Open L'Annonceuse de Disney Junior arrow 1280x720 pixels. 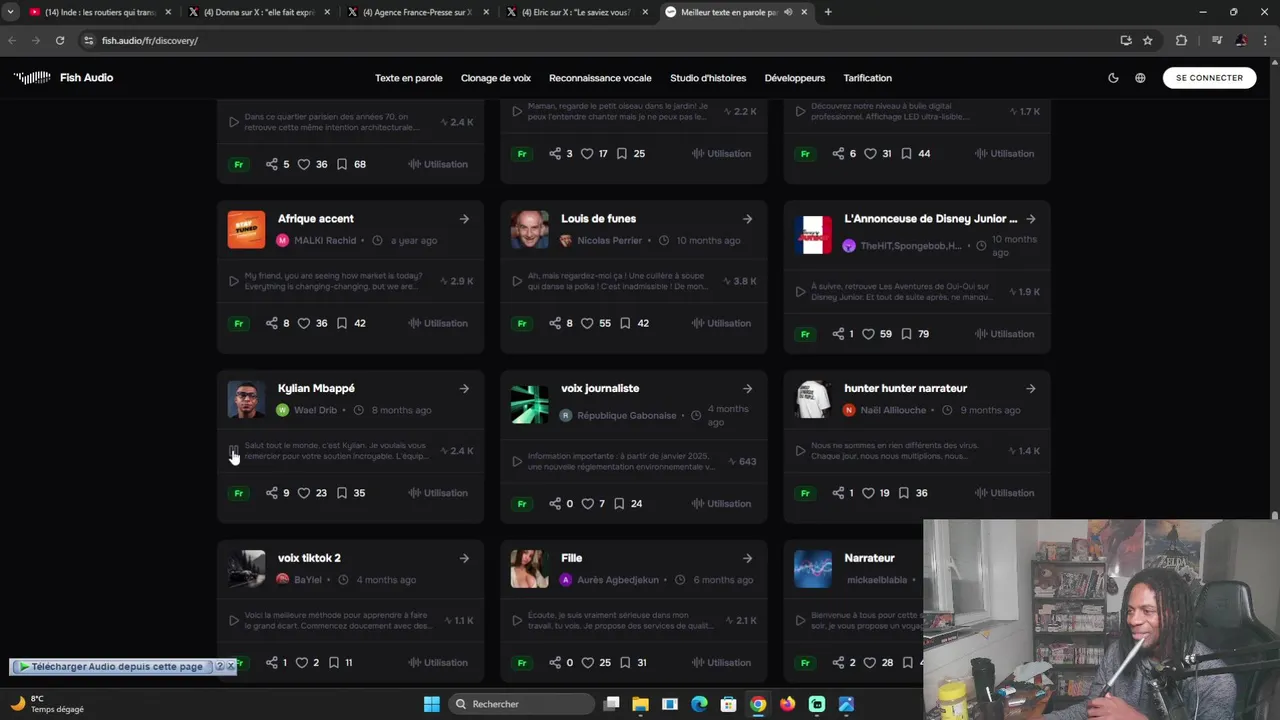point(1030,219)
